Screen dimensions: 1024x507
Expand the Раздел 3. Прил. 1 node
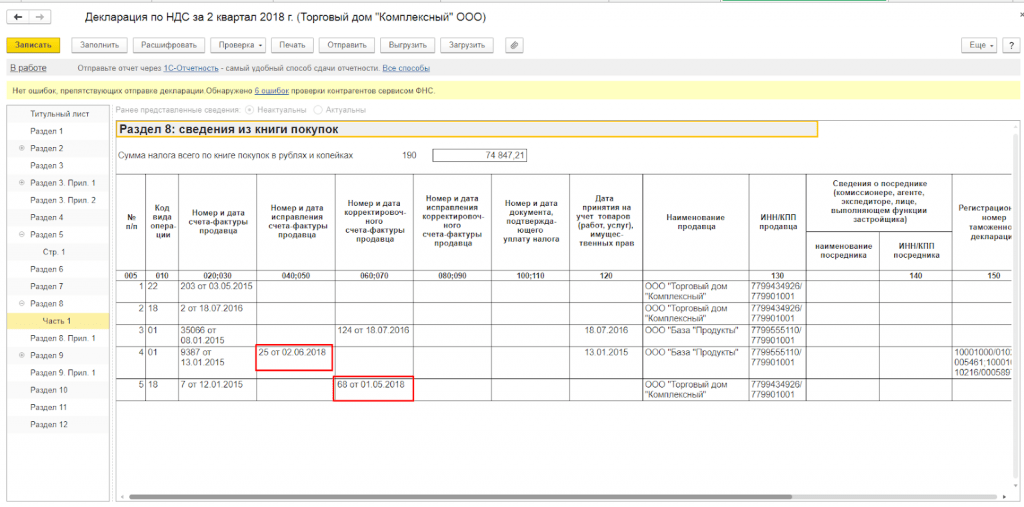pos(22,182)
